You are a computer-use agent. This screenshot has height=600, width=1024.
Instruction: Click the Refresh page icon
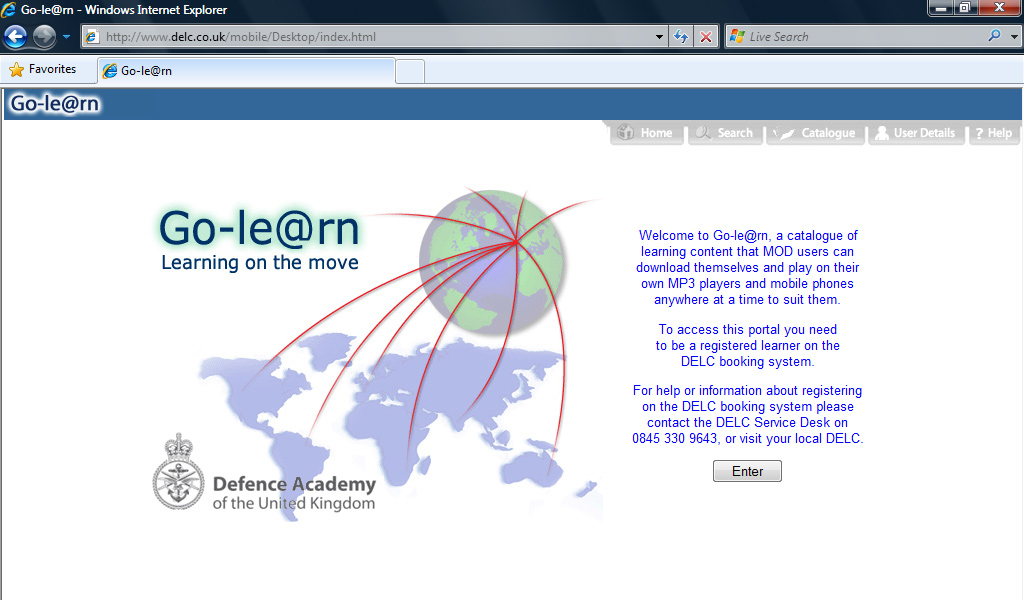tap(681, 37)
